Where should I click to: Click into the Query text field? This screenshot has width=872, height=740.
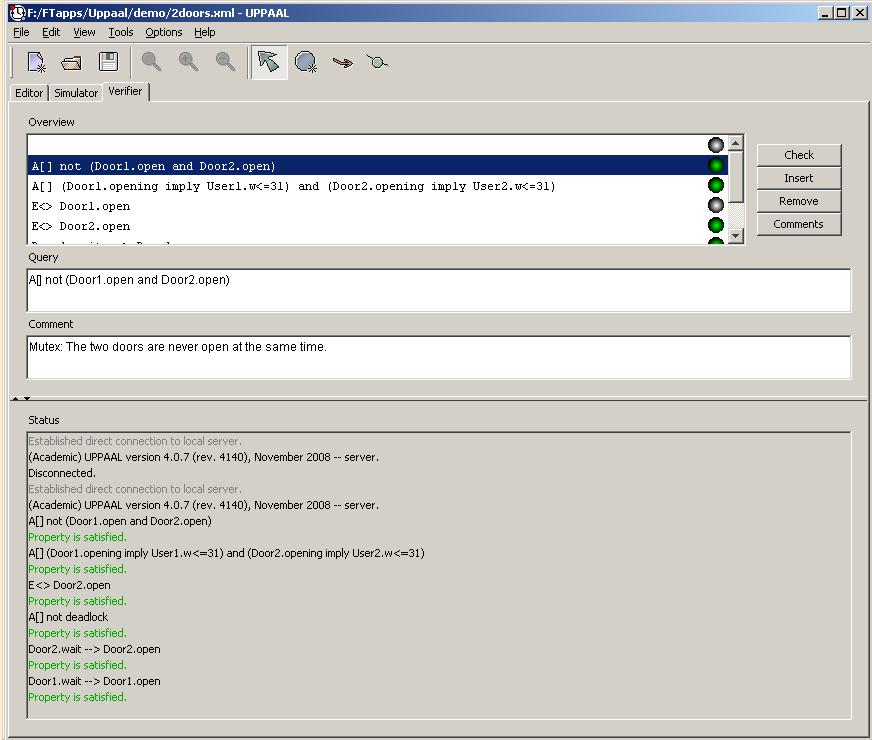[x=439, y=290]
